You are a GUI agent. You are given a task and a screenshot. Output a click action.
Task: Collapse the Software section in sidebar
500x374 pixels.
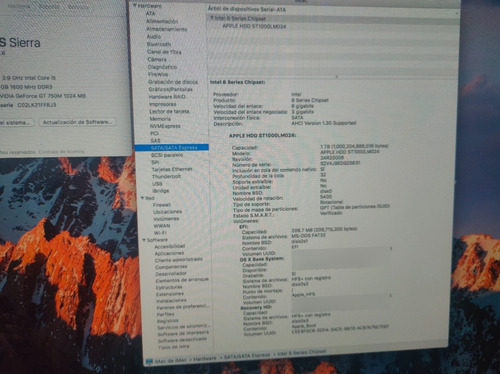[144, 240]
